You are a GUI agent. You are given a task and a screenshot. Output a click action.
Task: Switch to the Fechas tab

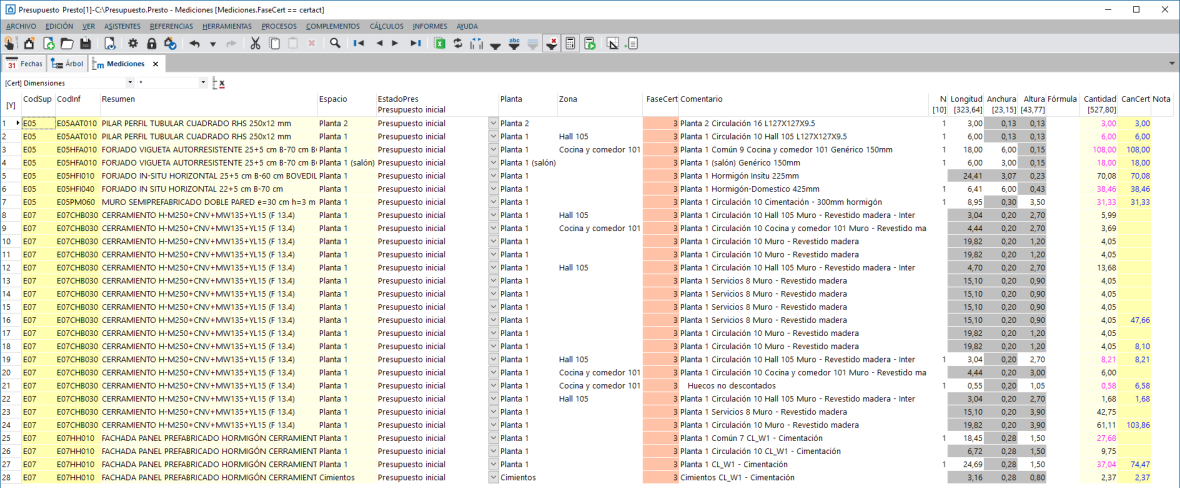pos(25,64)
